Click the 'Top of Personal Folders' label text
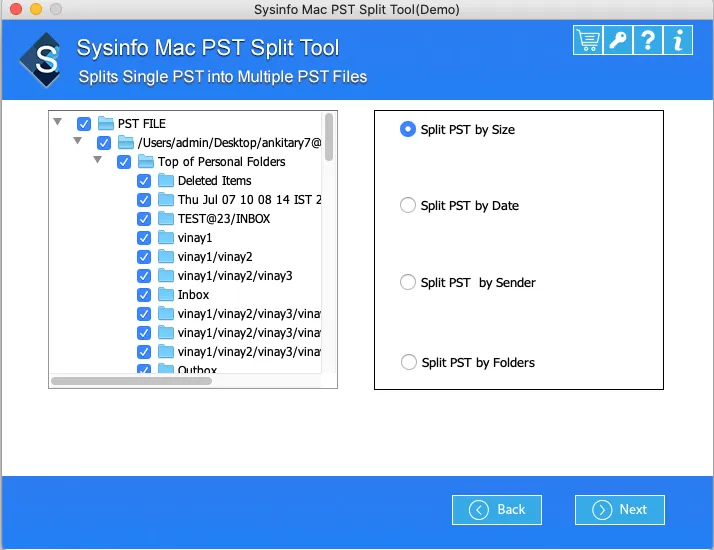Image resolution: width=714 pixels, height=550 pixels. tap(222, 162)
